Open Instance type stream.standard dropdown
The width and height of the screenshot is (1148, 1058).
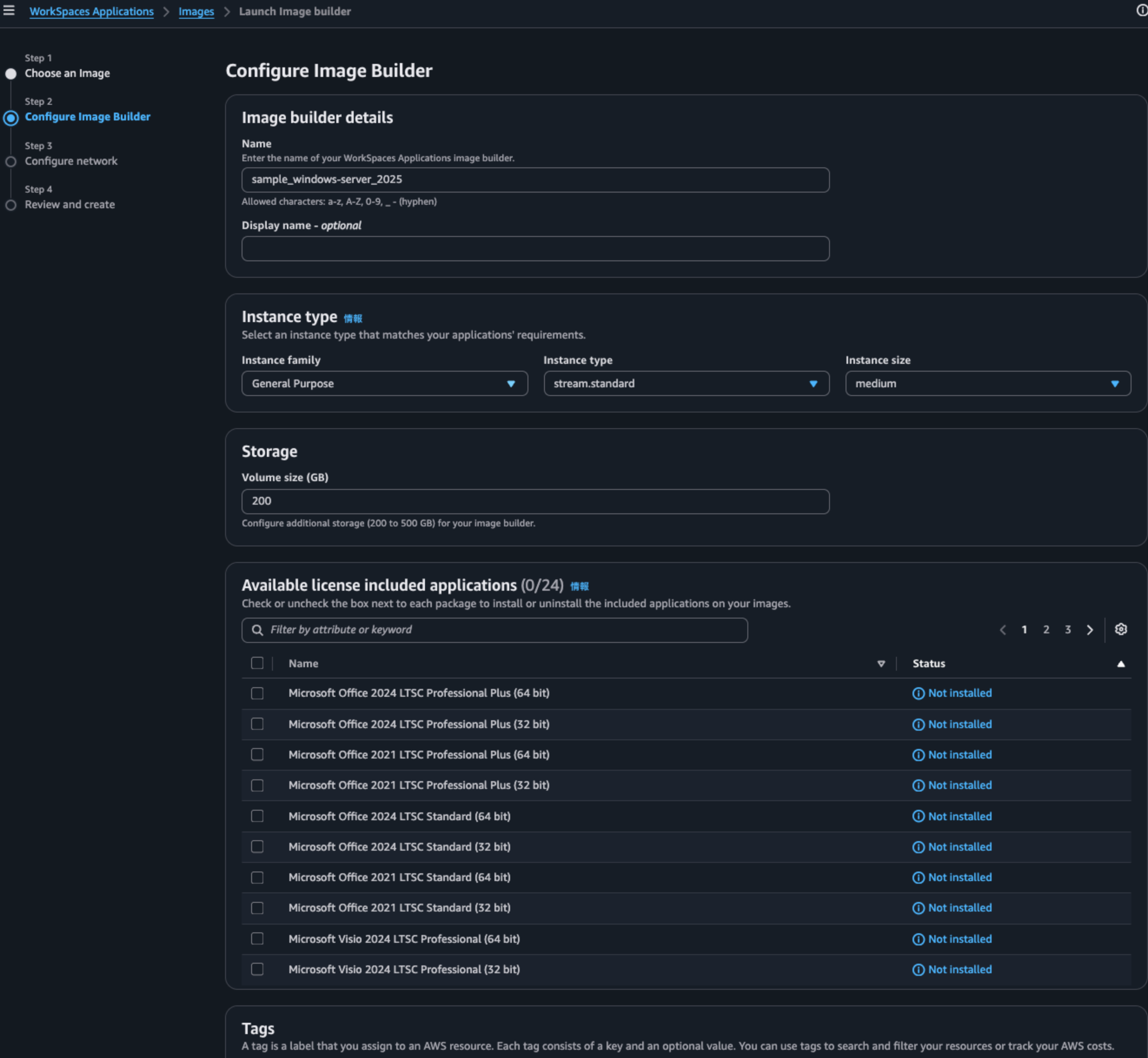point(686,383)
